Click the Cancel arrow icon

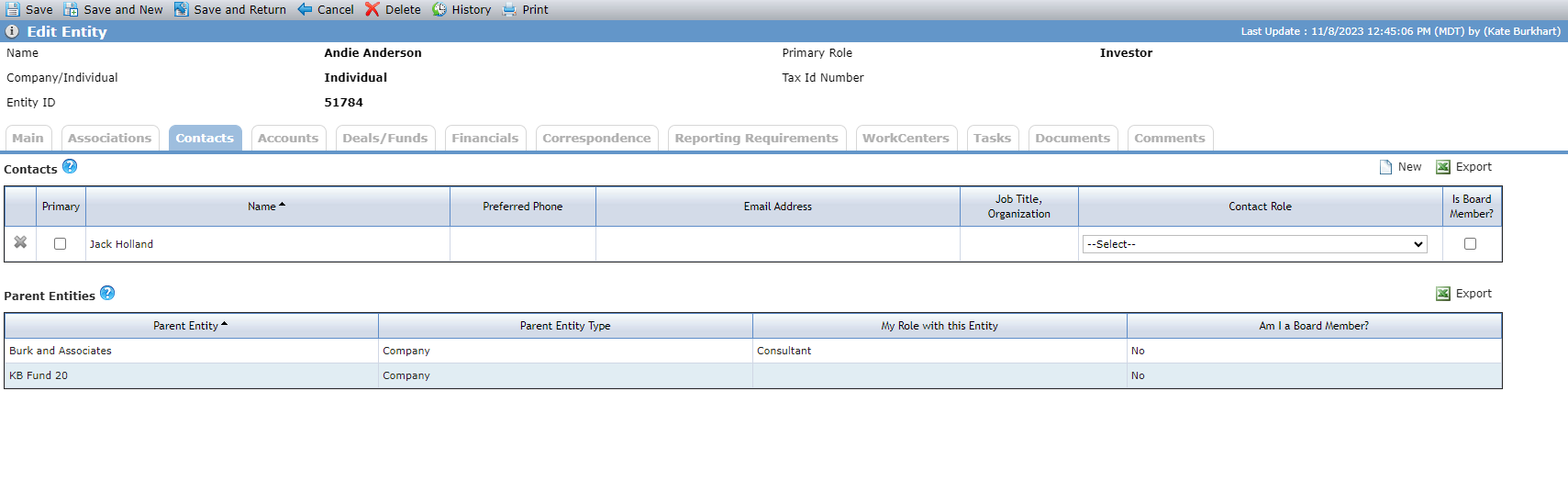click(x=305, y=9)
